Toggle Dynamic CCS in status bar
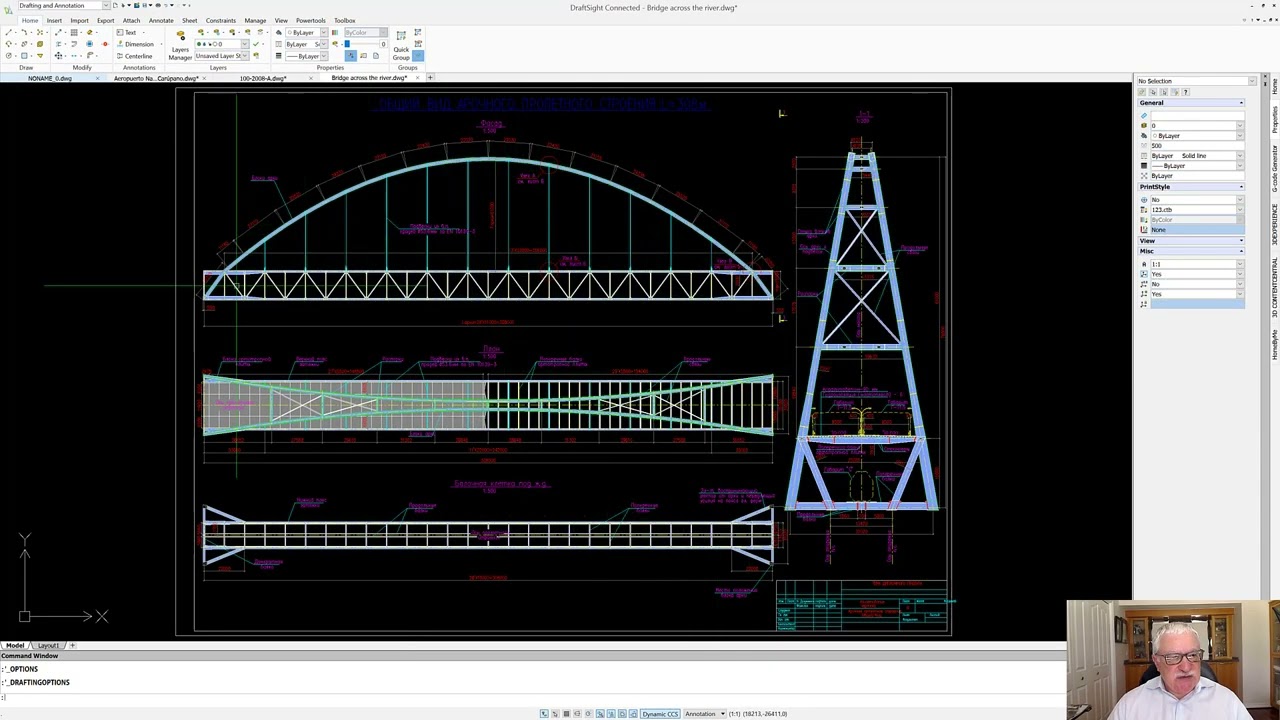 pyautogui.click(x=660, y=714)
